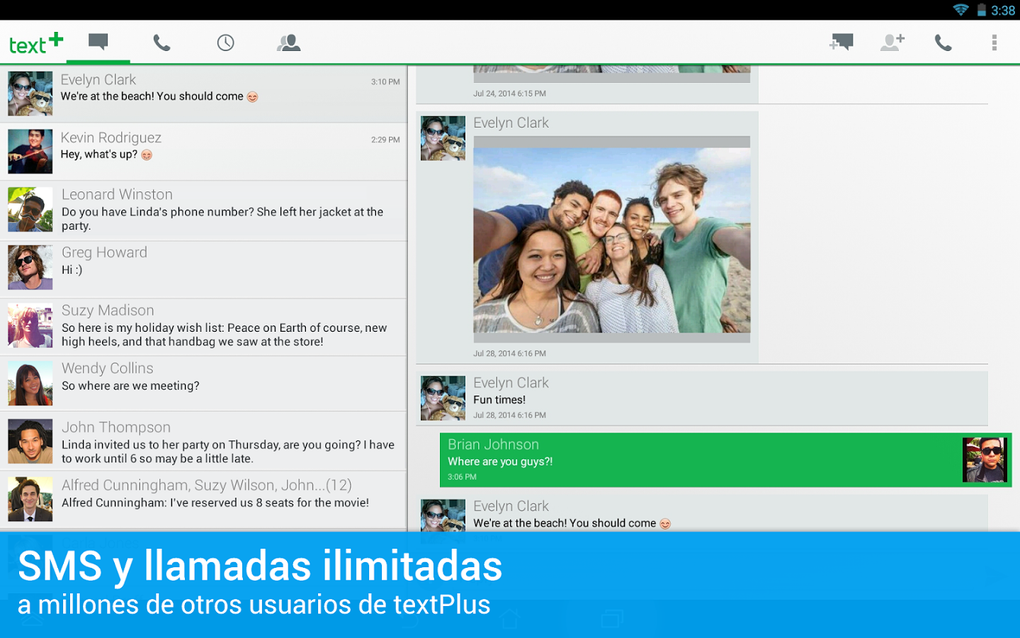Viewport: 1020px width, 638px height.
Task: Open Evelyn Clark conversation in list
Action: (204, 94)
